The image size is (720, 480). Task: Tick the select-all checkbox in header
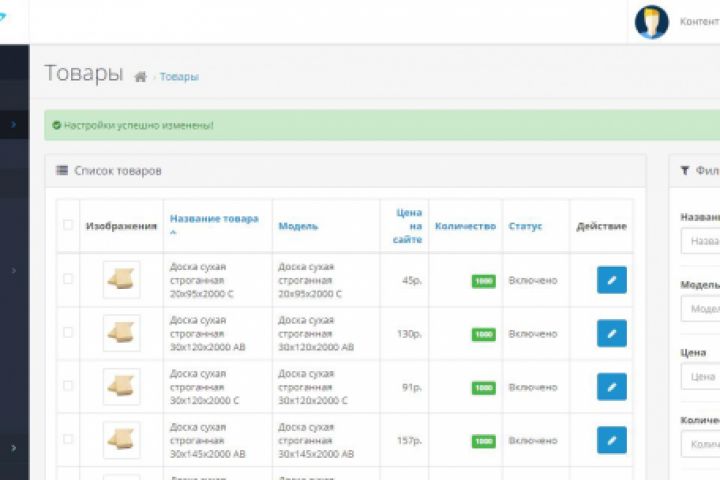click(x=68, y=225)
